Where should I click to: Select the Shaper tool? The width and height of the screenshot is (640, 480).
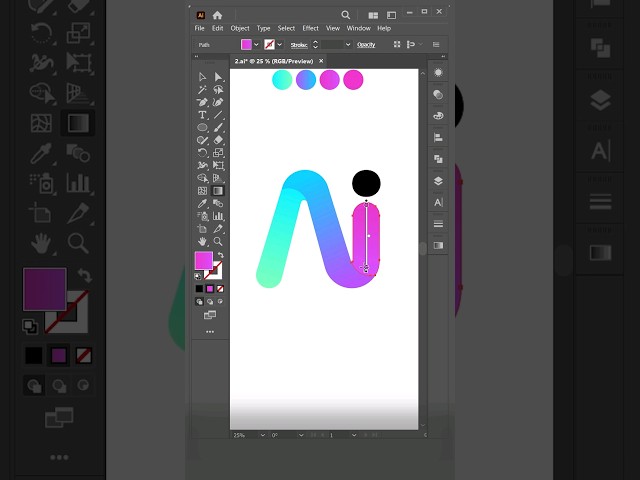point(202,140)
